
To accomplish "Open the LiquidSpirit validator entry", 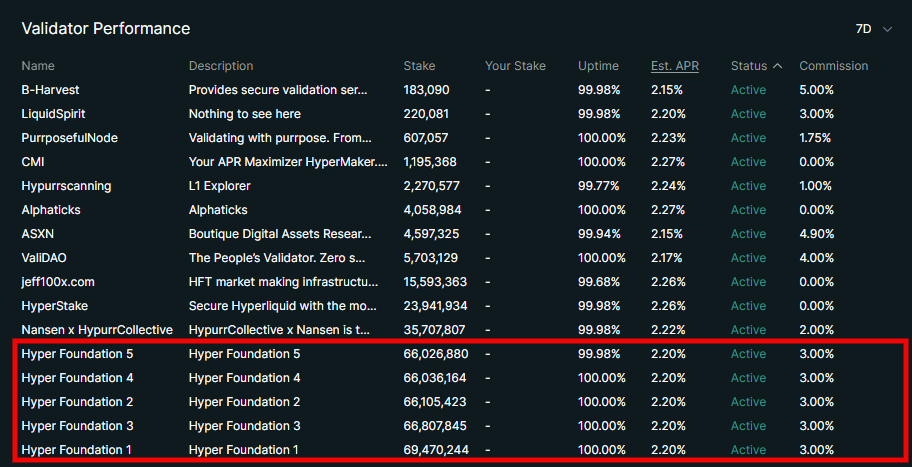I will 53,114.
